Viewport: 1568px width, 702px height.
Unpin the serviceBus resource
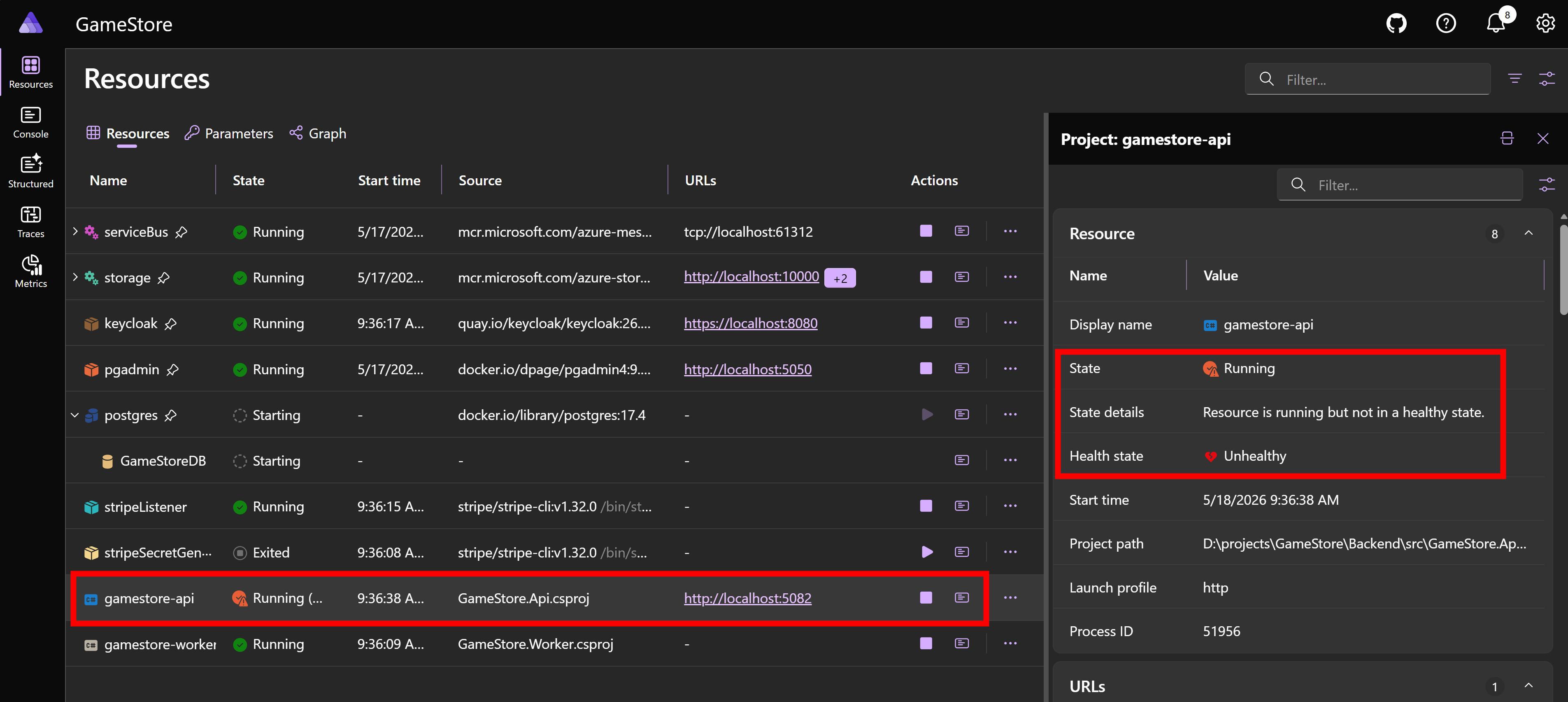coord(181,232)
